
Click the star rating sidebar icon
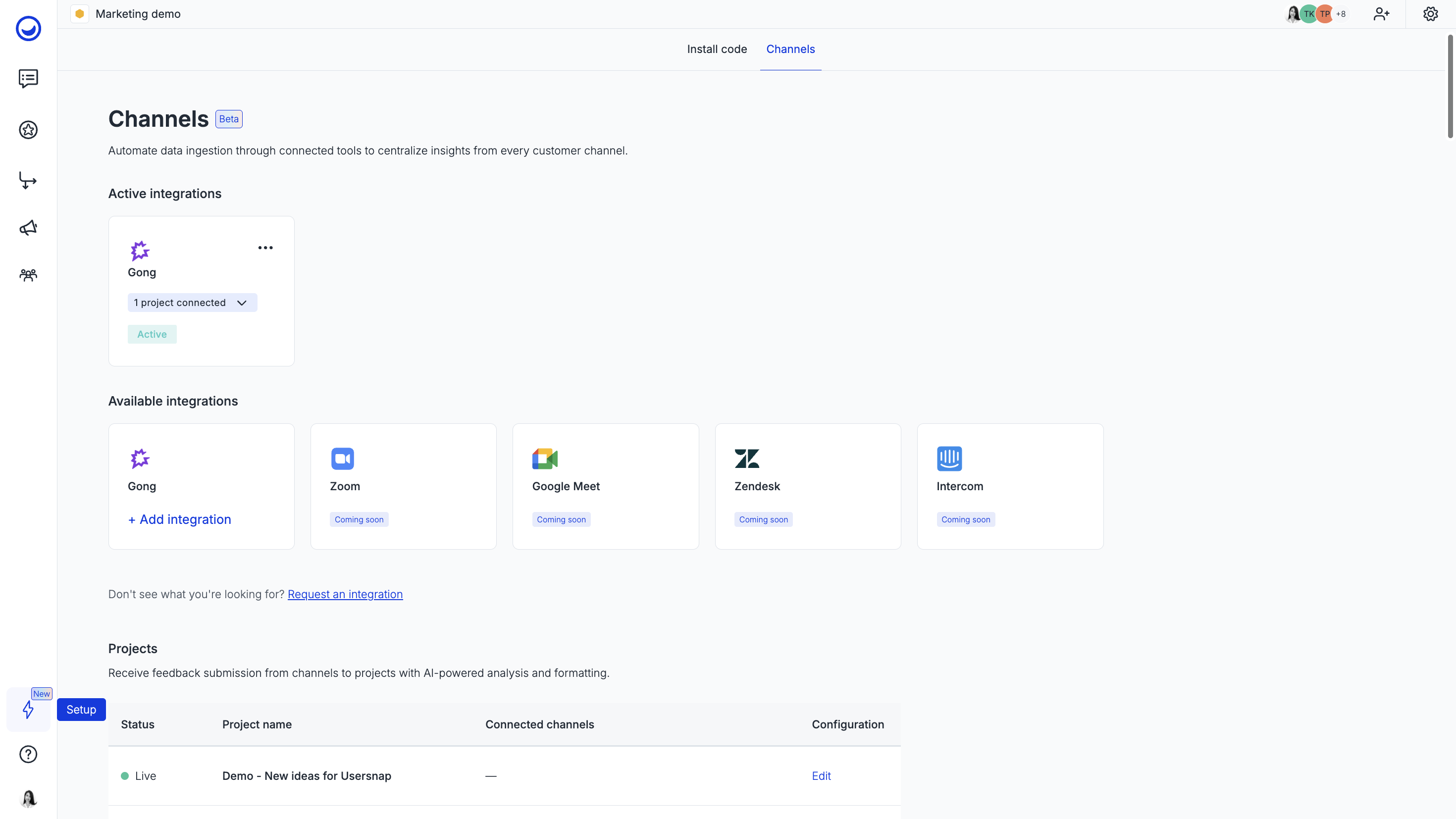(x=28, y=130)
